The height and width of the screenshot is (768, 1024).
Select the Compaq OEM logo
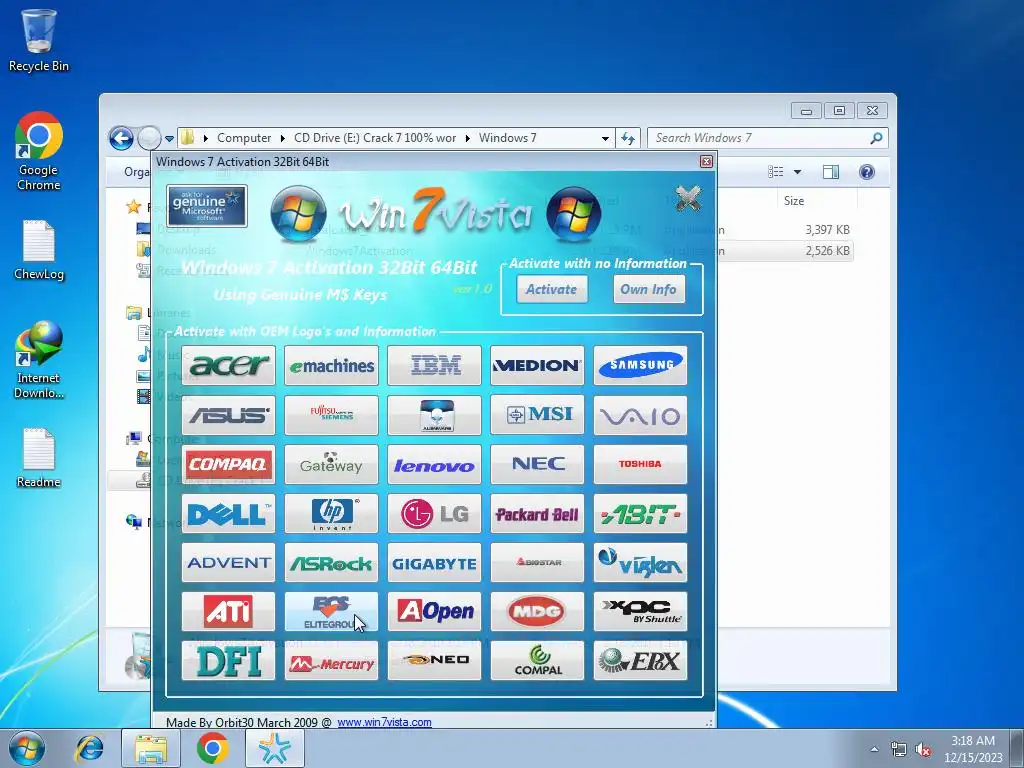pos(229,464)
